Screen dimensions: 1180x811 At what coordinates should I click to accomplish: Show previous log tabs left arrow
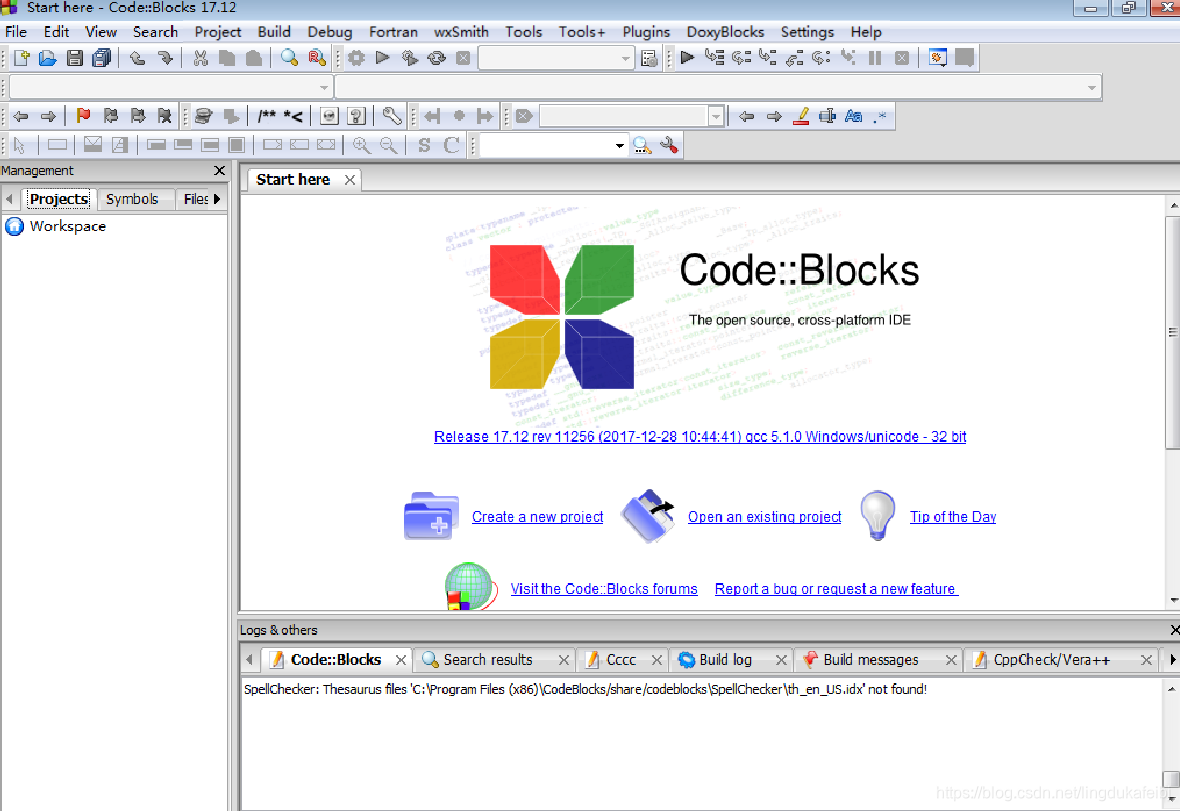250,660
